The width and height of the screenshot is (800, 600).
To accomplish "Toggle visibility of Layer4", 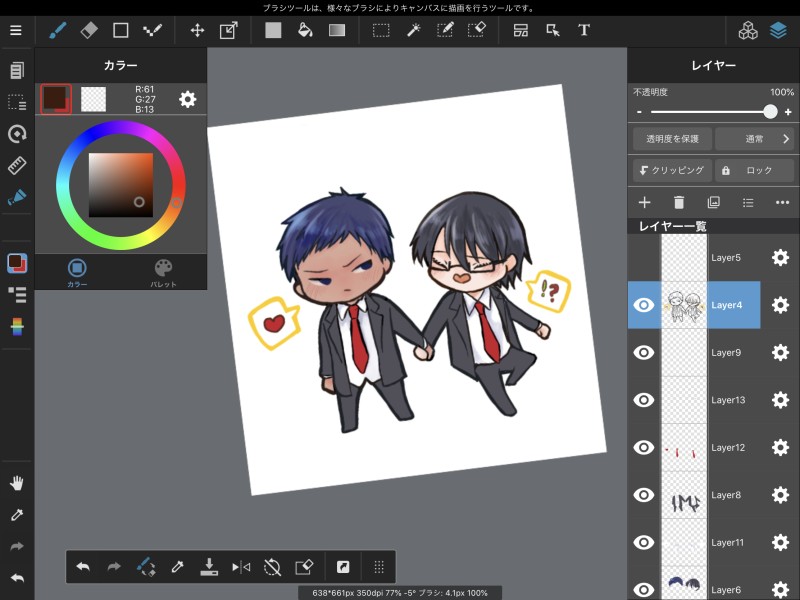I will tap(643, 305).
